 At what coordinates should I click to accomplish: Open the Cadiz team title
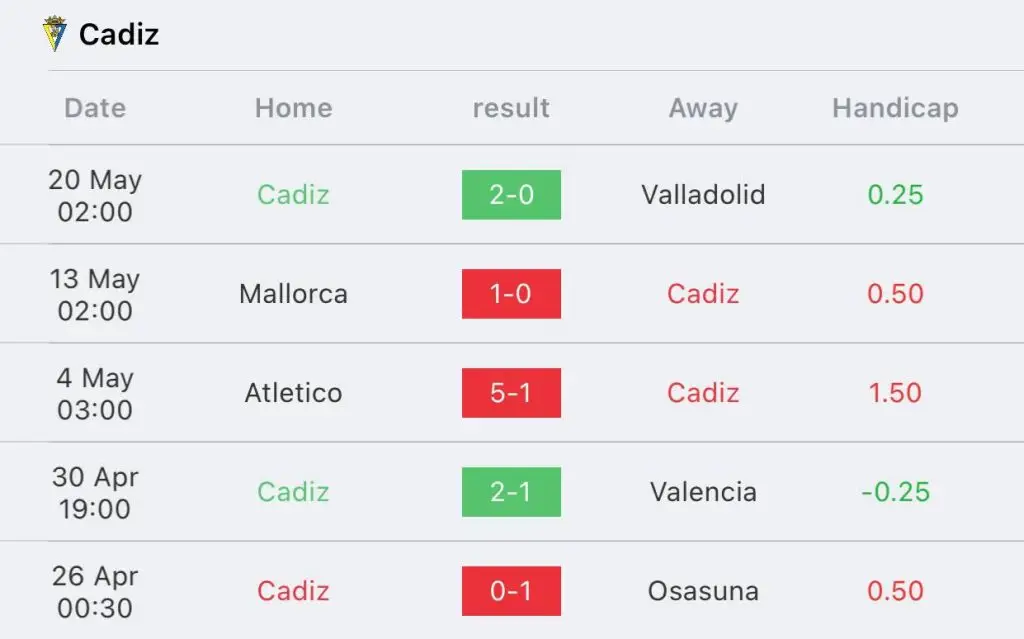[119, 35]
